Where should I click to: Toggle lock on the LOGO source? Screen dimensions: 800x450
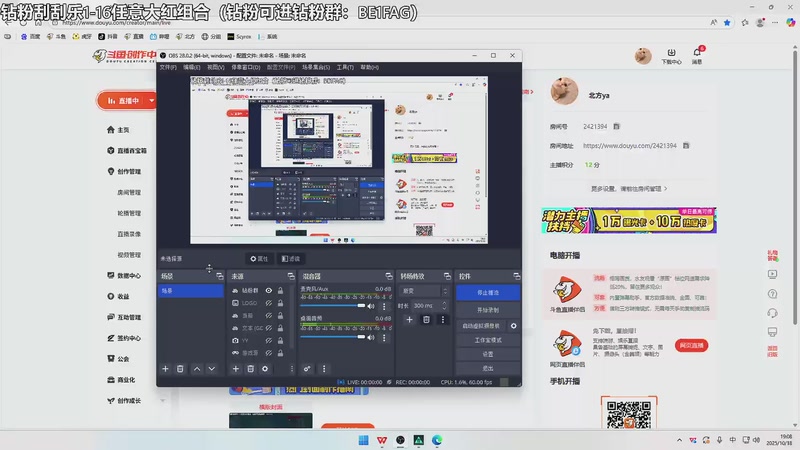tap(280, 303)
